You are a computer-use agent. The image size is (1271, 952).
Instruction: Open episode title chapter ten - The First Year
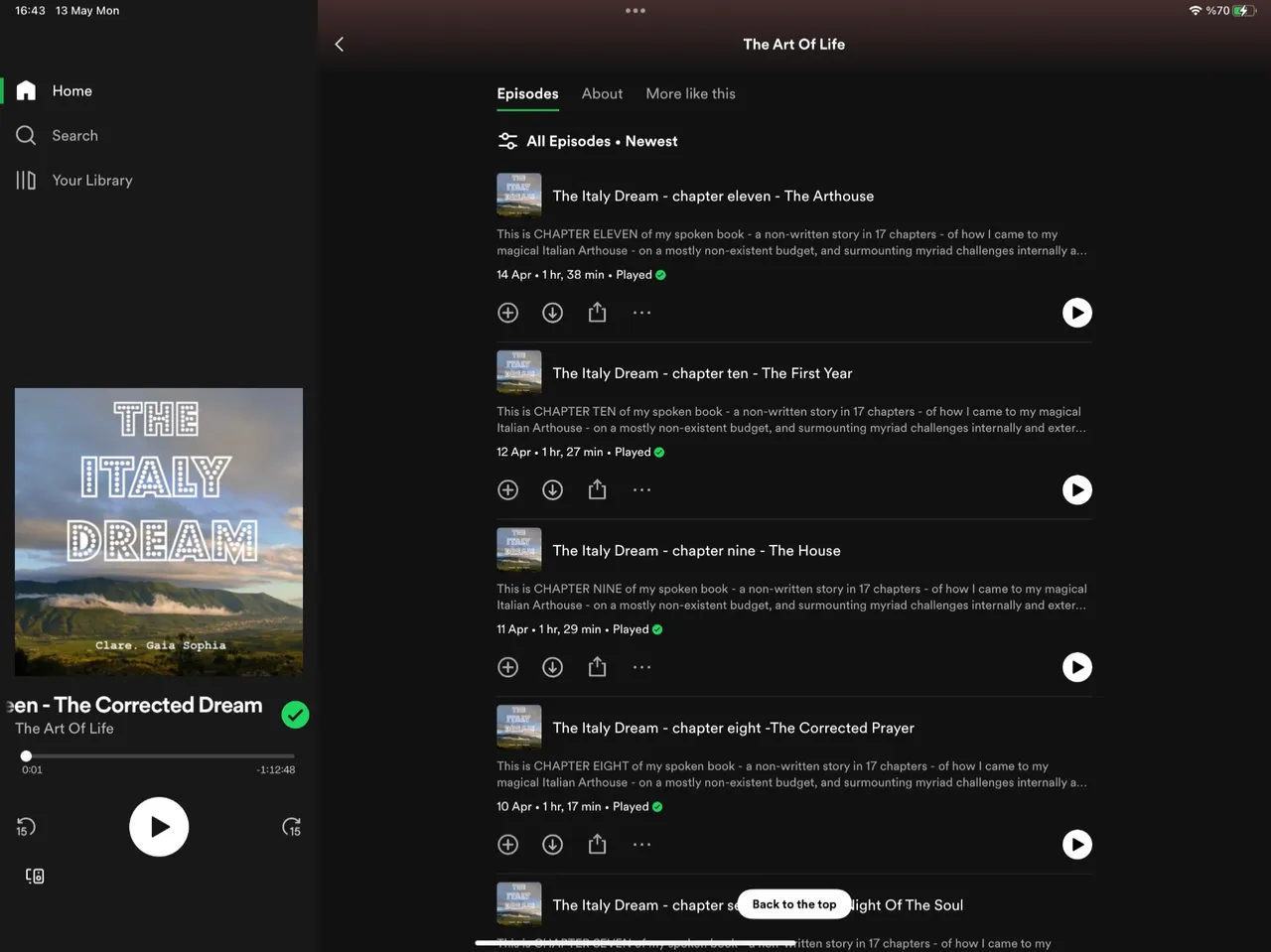click(x=702, y=373)
